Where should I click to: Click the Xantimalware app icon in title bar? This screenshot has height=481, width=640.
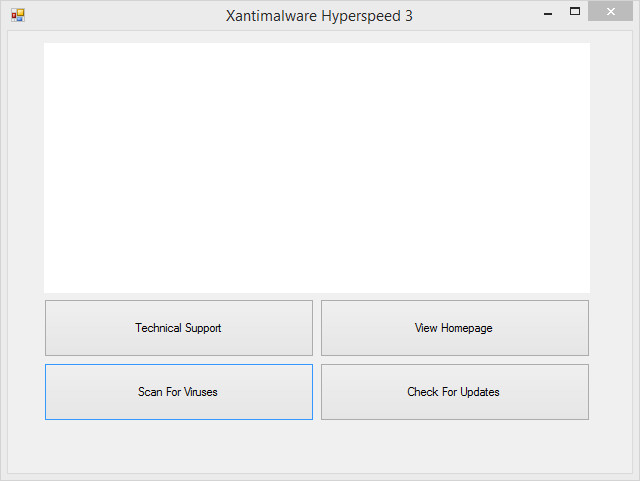(x=18, y=16)
